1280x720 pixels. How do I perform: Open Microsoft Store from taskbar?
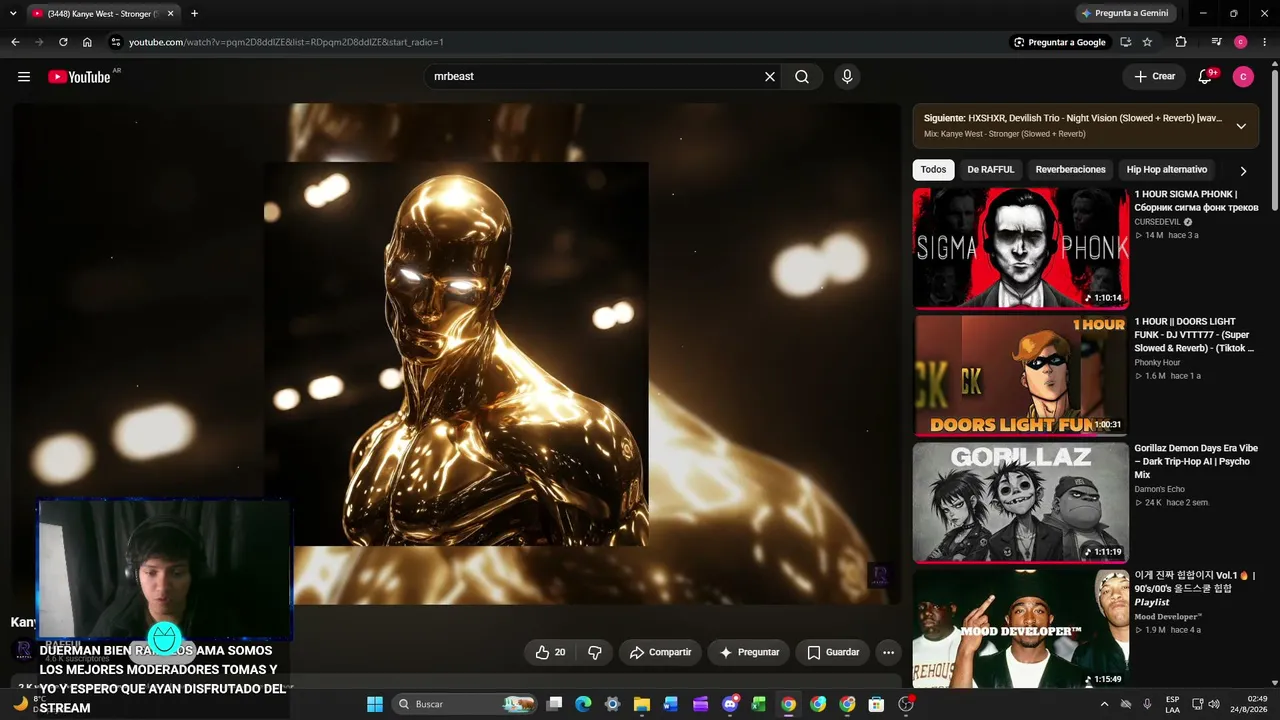[x=877, y=704]
